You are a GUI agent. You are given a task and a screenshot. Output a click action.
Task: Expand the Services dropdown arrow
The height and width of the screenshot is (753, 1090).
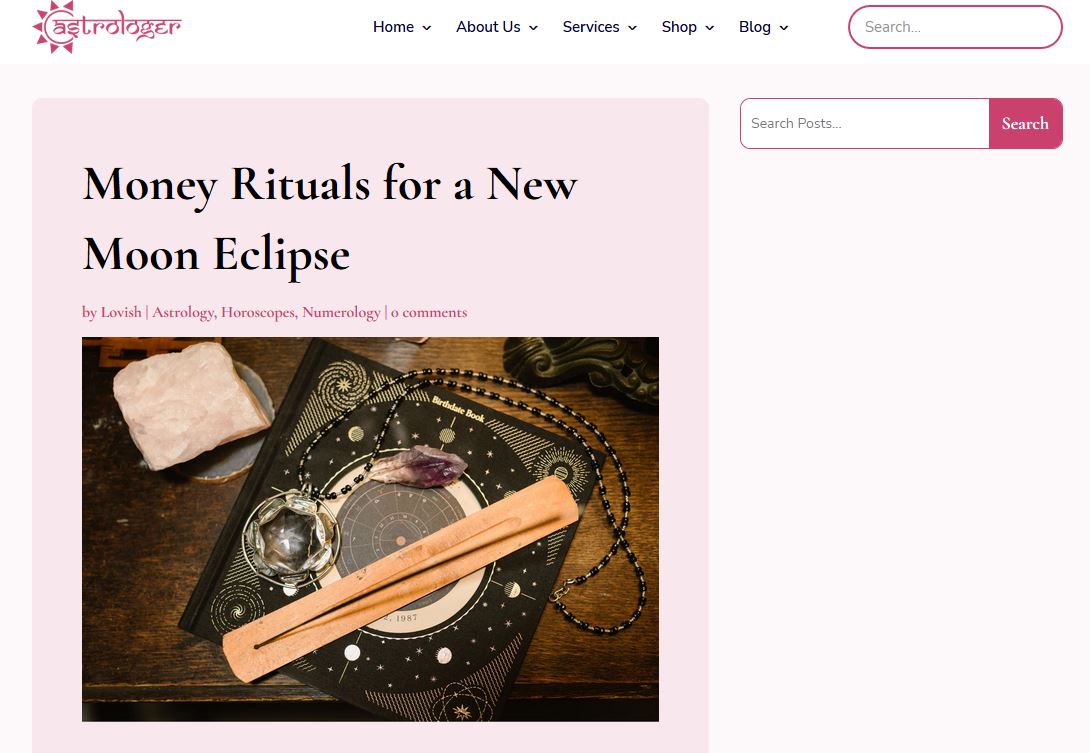[633, 28]
